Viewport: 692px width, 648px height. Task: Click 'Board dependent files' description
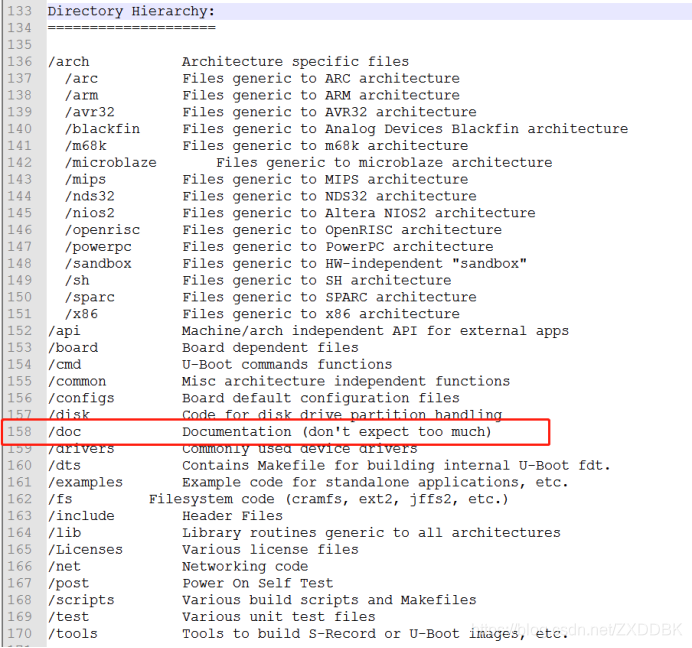coord(270,347)
